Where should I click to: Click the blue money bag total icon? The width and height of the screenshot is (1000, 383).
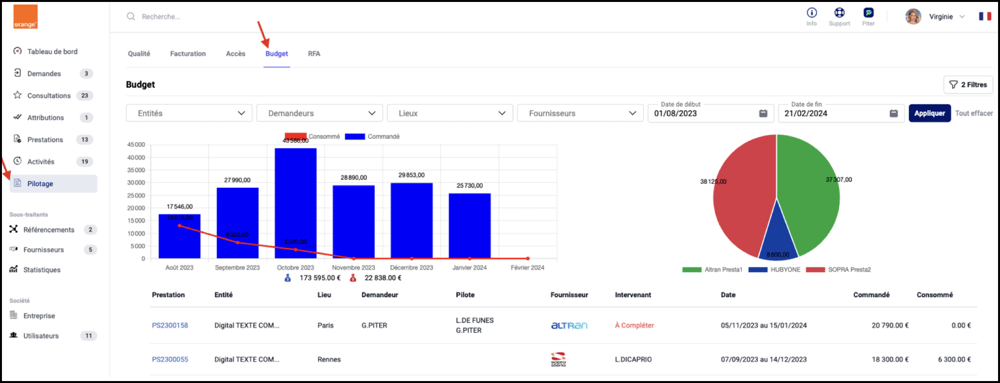point(288,278)
